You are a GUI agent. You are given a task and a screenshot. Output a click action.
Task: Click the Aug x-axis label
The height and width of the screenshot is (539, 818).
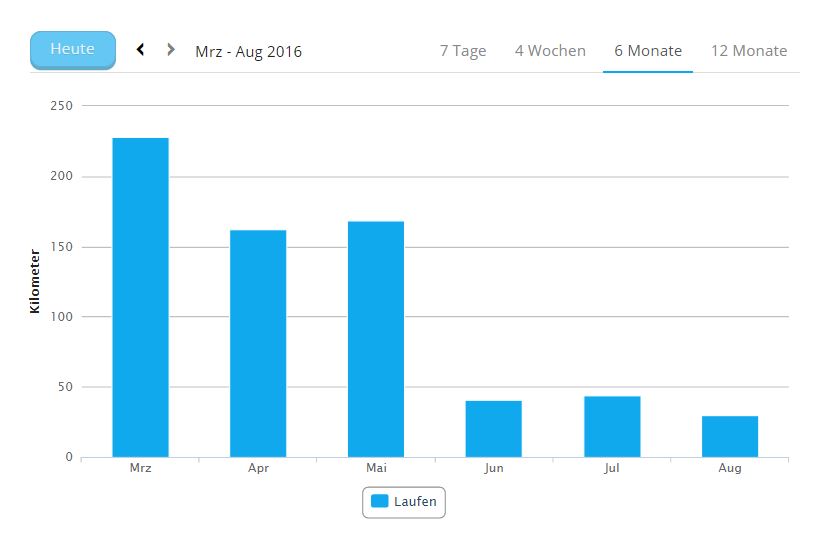click(x=730, y=468)
